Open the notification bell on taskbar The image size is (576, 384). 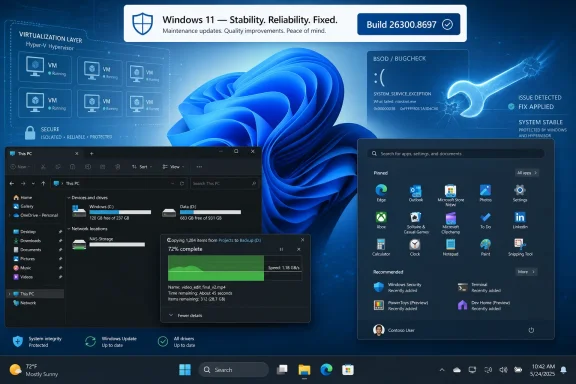pyautogui.click(x=563, y=370)
